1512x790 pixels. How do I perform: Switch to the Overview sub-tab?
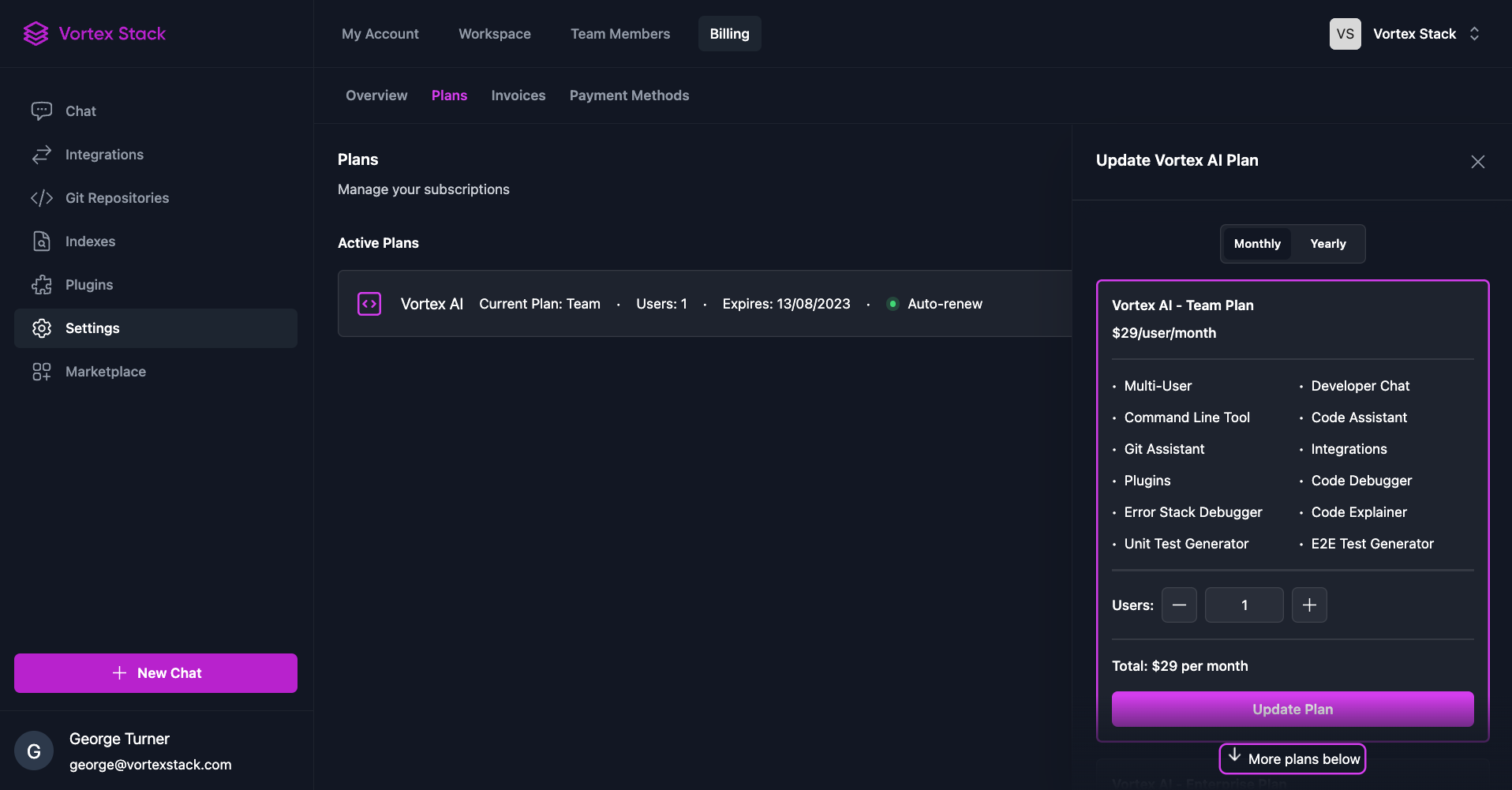[376, 95]
